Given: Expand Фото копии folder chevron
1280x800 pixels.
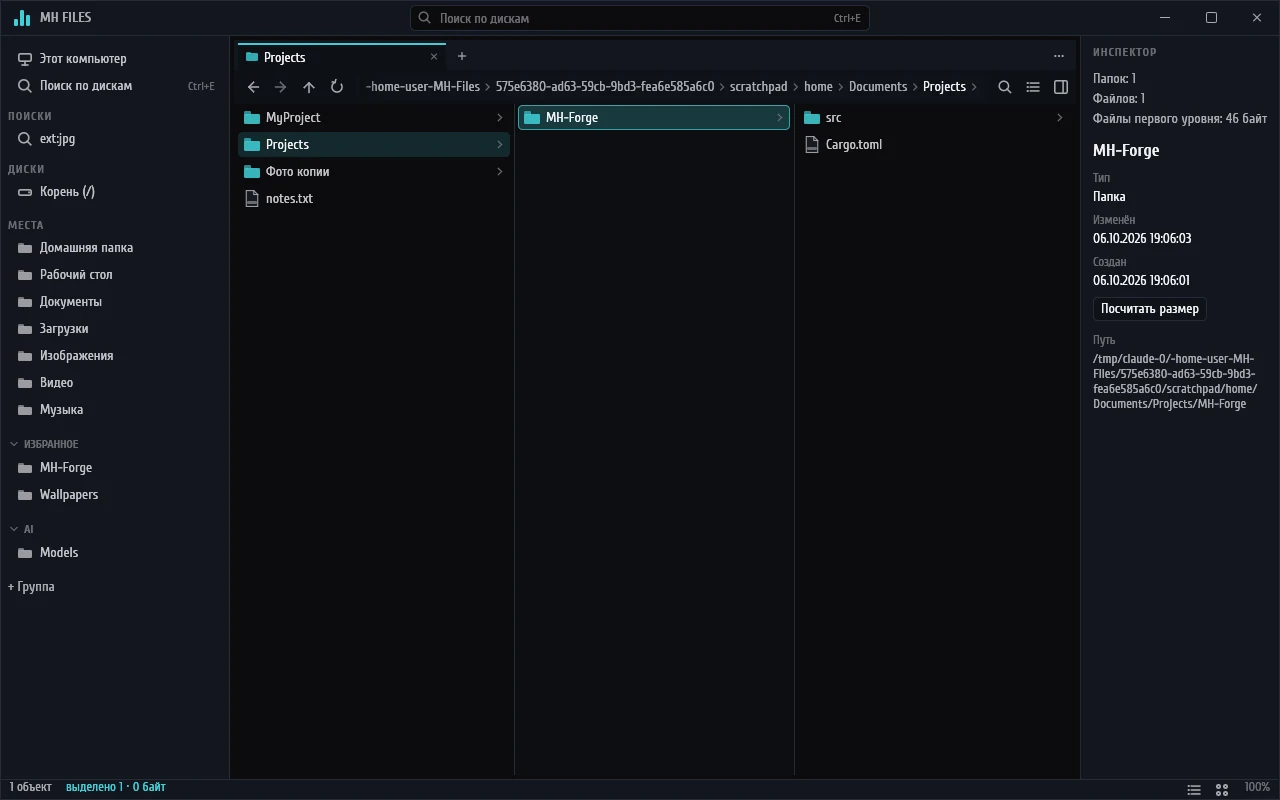Looking at the screenshot, I should 500,172.
